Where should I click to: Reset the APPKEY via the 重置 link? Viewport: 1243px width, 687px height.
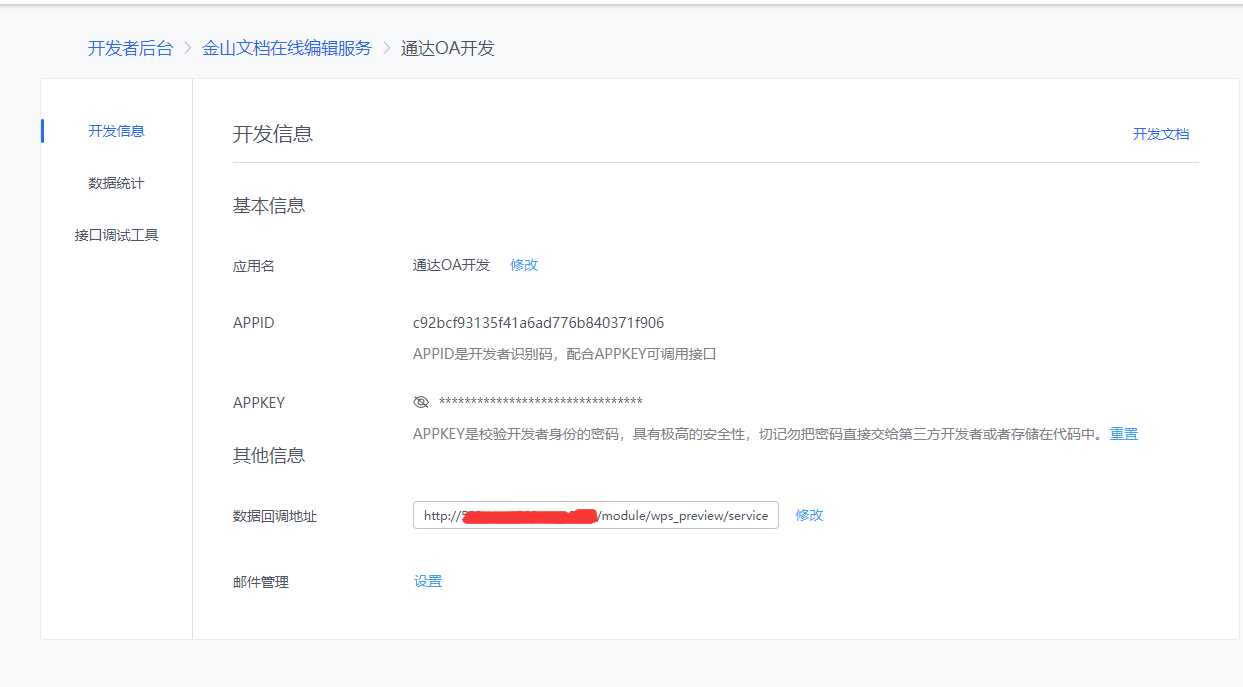tap(1124, 434)
